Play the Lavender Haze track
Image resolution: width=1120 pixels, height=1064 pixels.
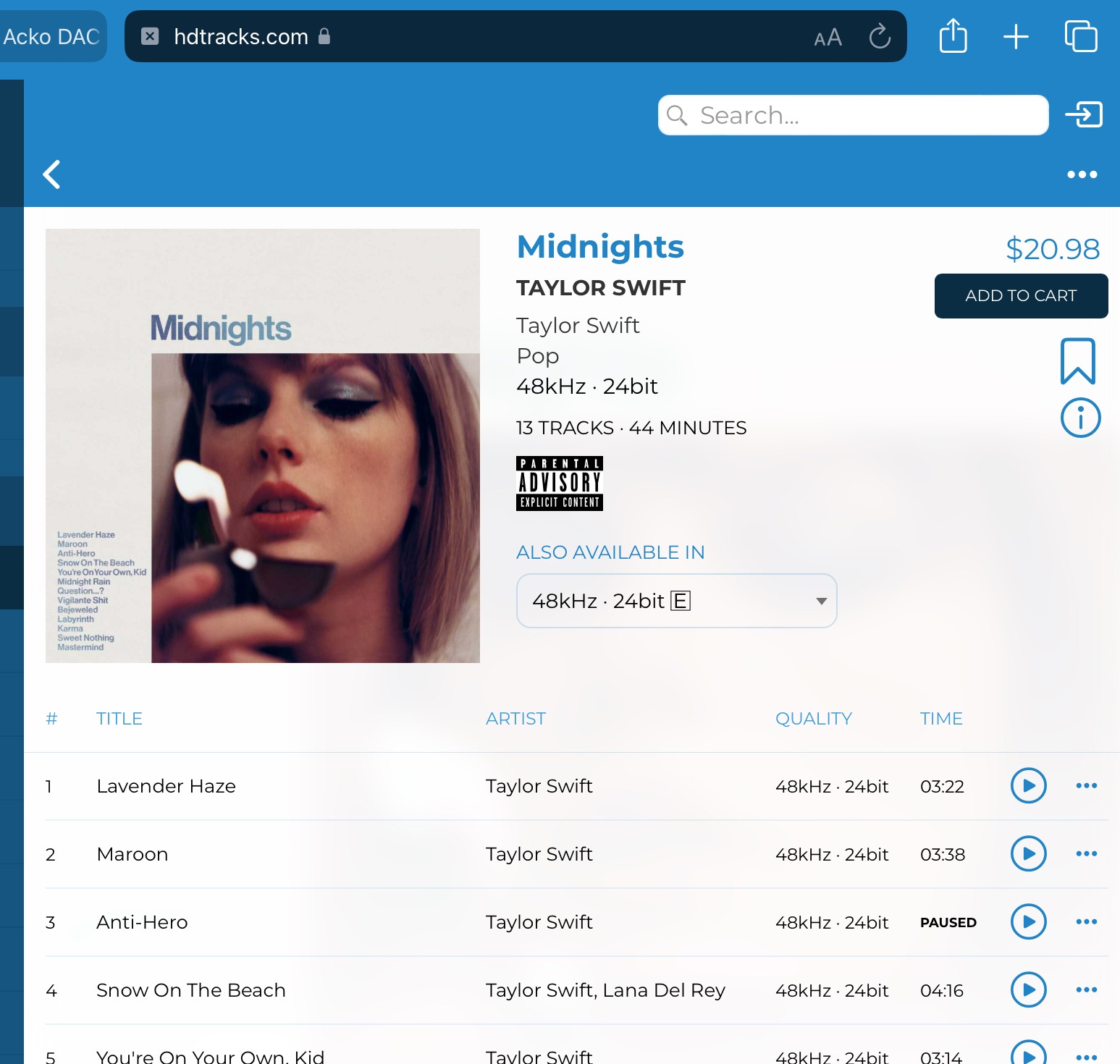point(1028,785)
